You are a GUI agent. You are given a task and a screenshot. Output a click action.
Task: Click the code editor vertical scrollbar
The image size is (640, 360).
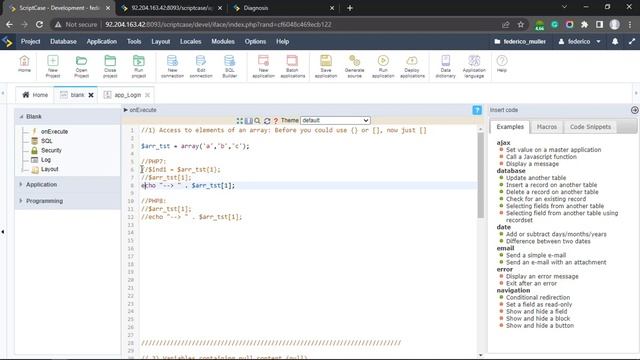(480, 176)
